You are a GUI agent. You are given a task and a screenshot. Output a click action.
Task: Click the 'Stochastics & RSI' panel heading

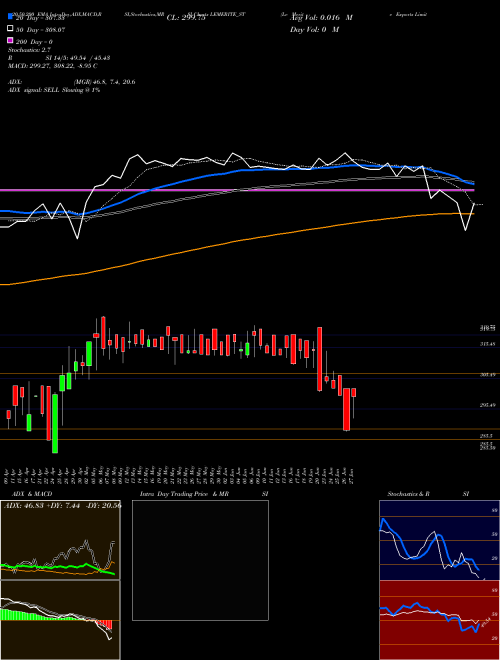click(428, 494)
